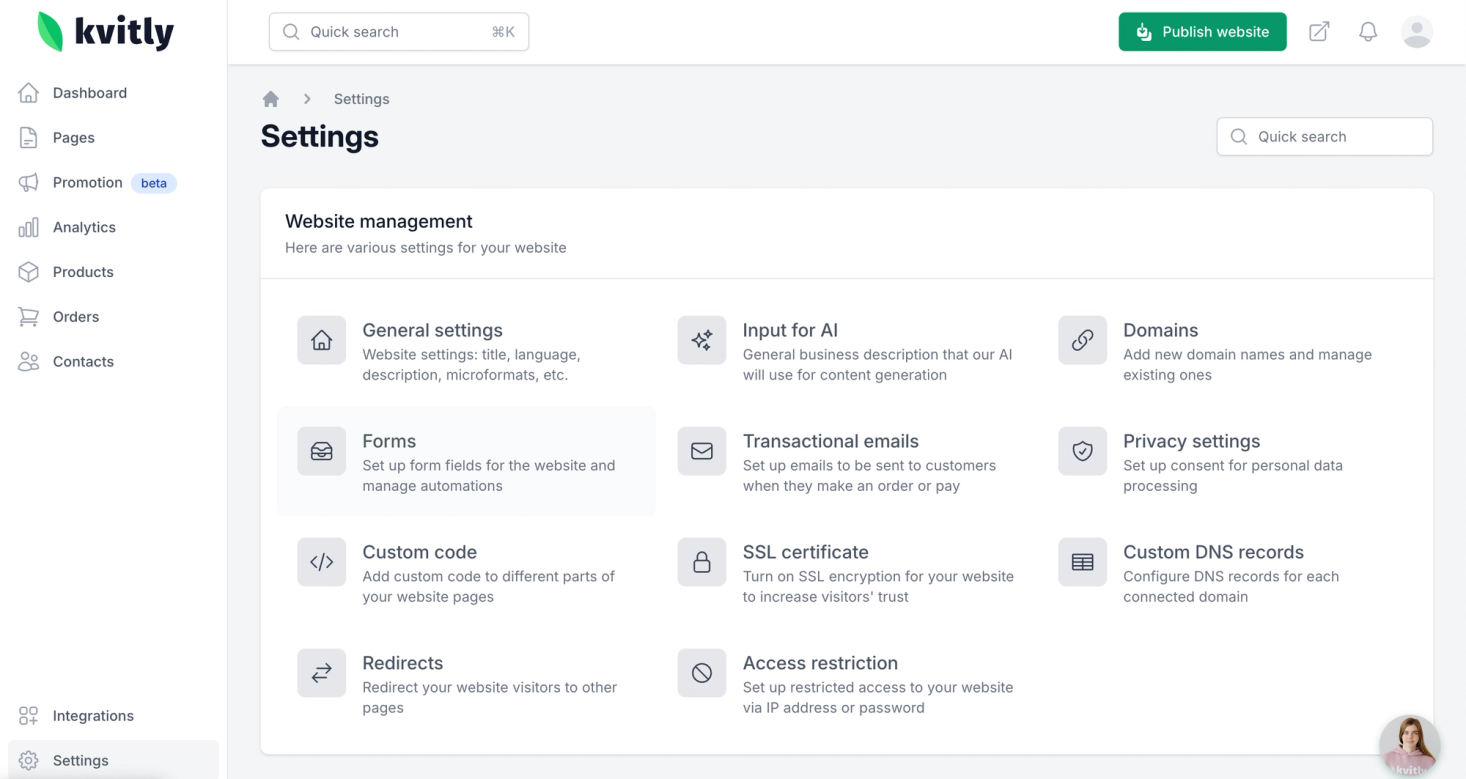
Task: Click the Access restriction icon
Action: coord(702,674)
